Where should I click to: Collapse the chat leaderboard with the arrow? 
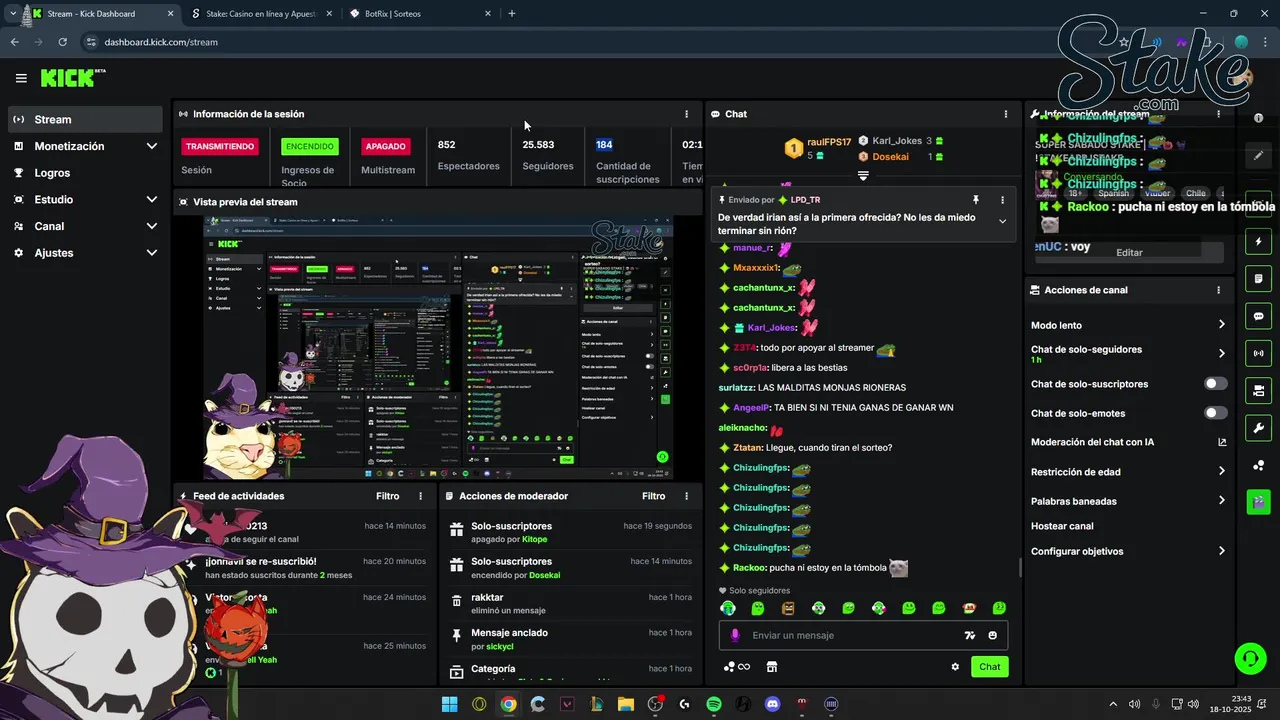(x=863, y=176)
